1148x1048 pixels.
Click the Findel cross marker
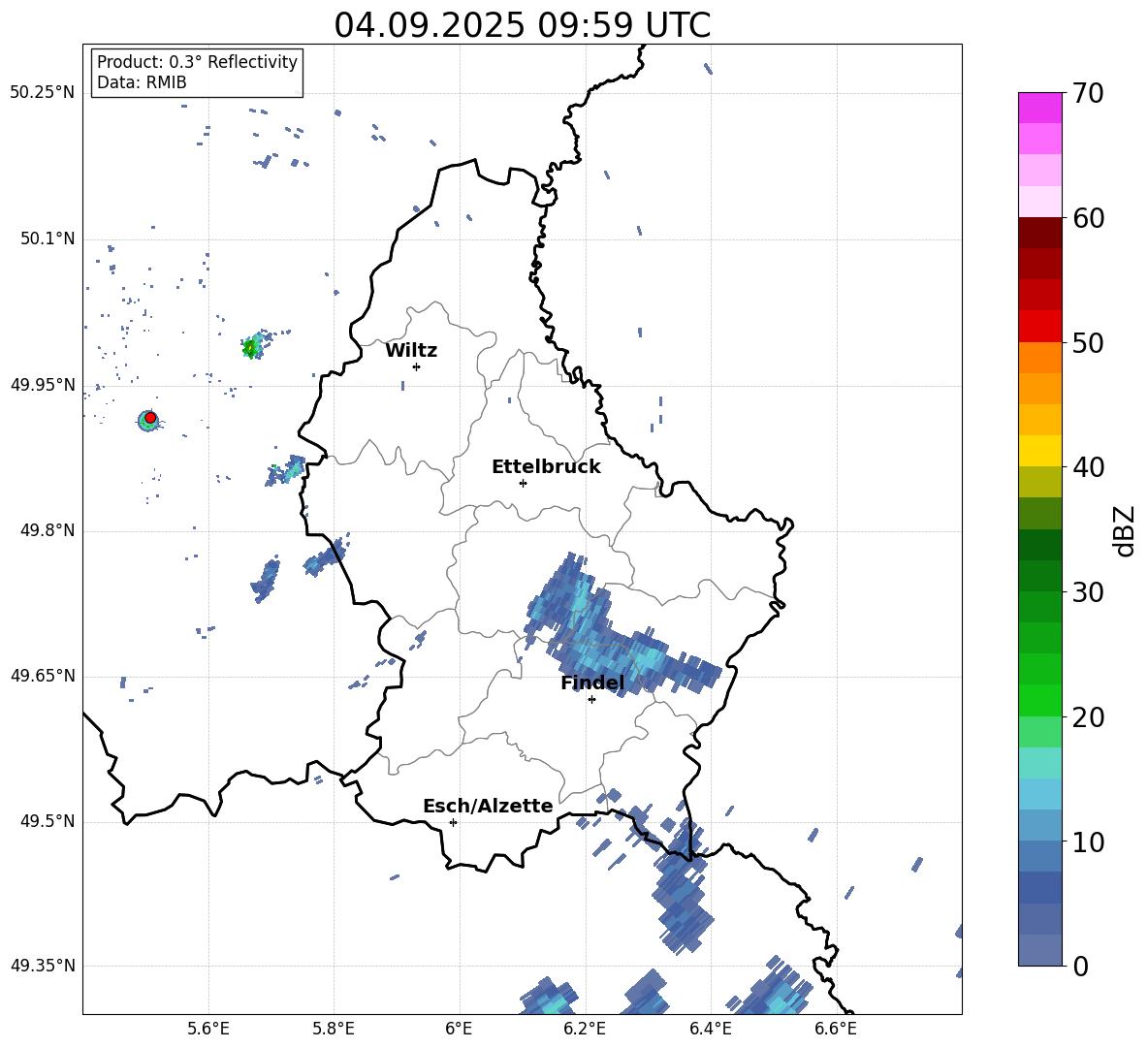(591, 700)
